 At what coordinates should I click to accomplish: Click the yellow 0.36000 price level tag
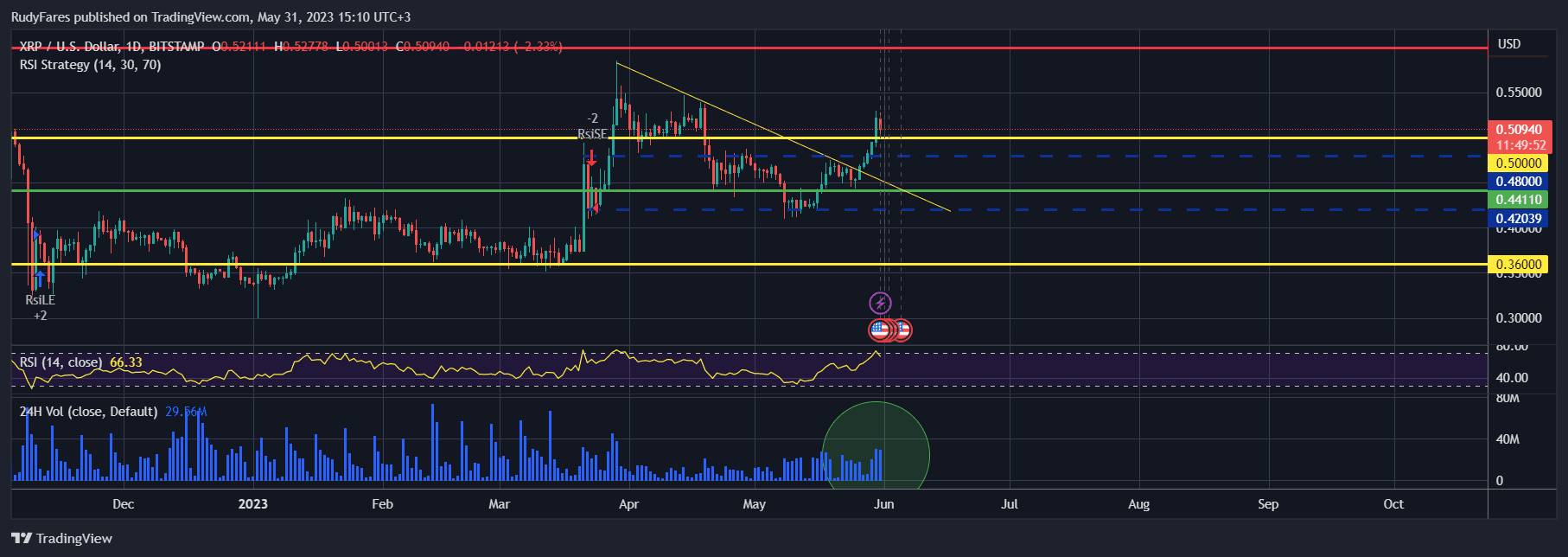coord(1518,265)
